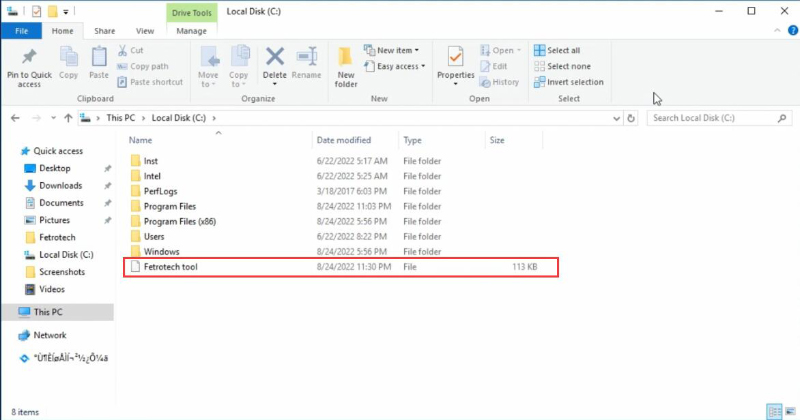Click the Open ribbon command
This screenshot has height=420, width=800.
[x=500, y=50]
